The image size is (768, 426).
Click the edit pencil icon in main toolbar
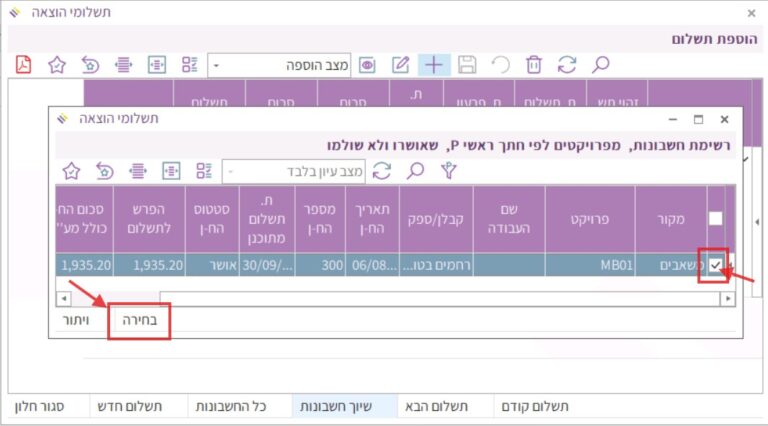[401, 65]
